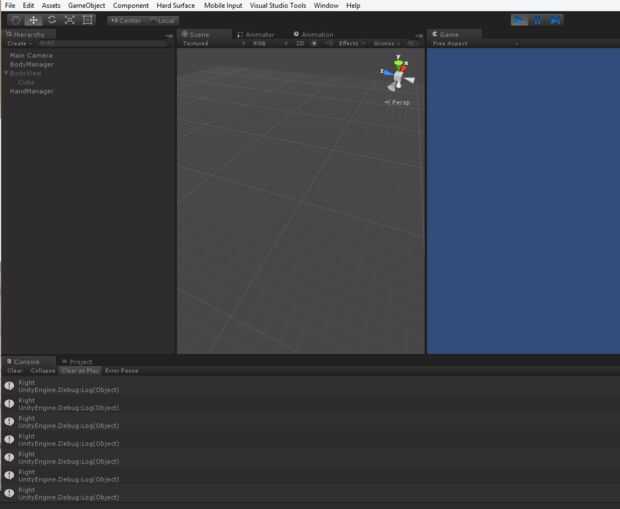This screenshot has height=509, width=620.
Task: Open the Scene panel options menu icon
Action: click(x=419, y=36)
